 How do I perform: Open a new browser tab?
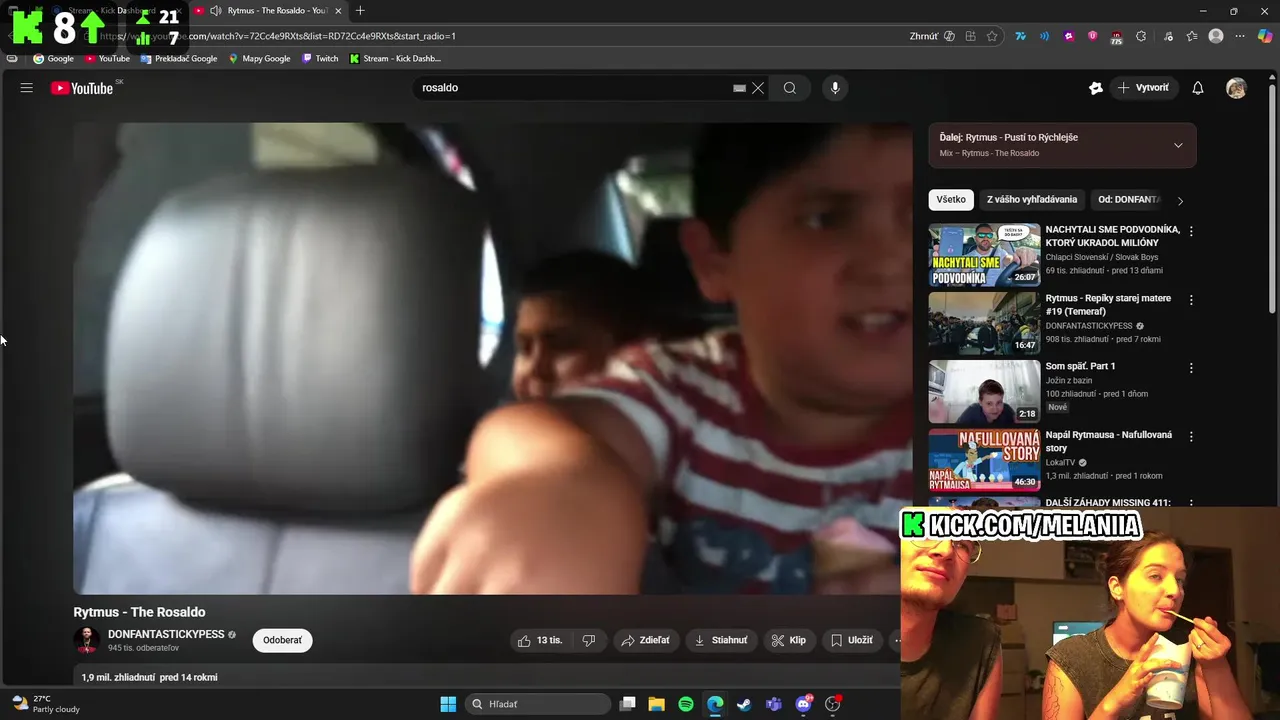[x=360, y=10]
